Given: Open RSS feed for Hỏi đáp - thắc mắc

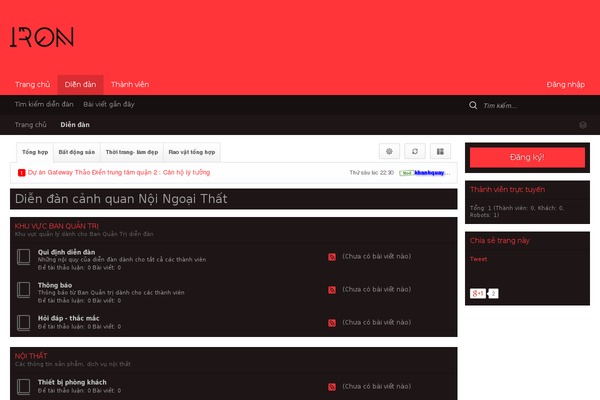Looking at the screenshot, I should click(x=332, y=323).
